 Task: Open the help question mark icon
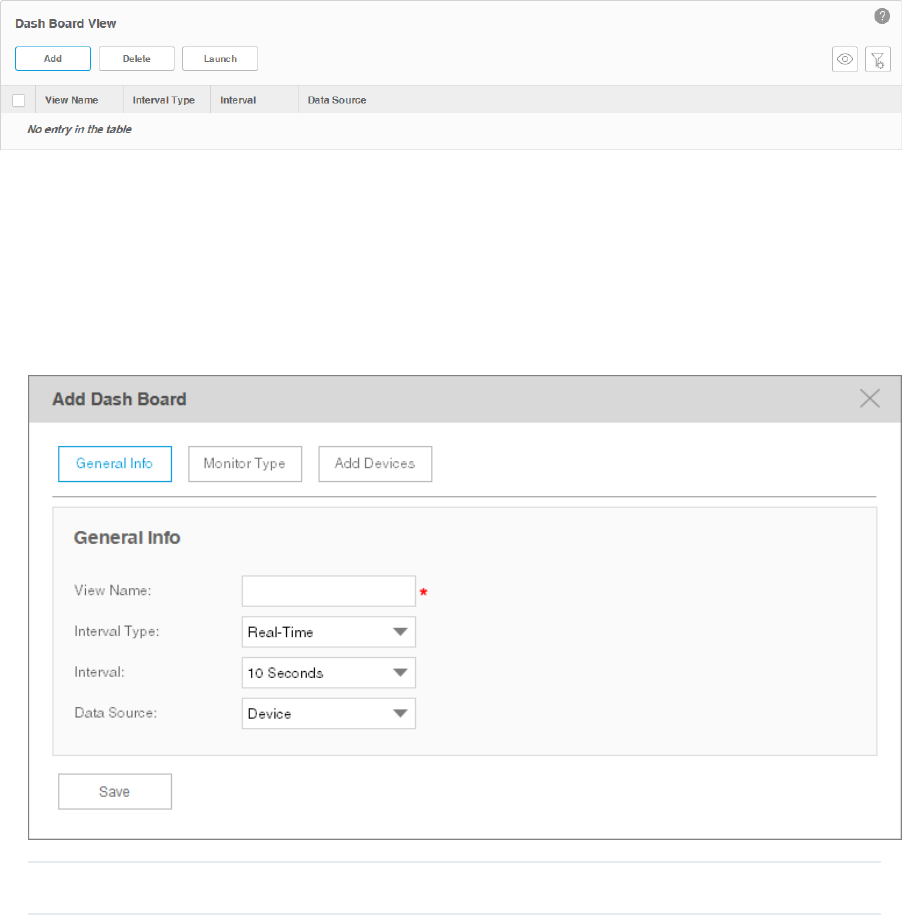pos(882,16)
